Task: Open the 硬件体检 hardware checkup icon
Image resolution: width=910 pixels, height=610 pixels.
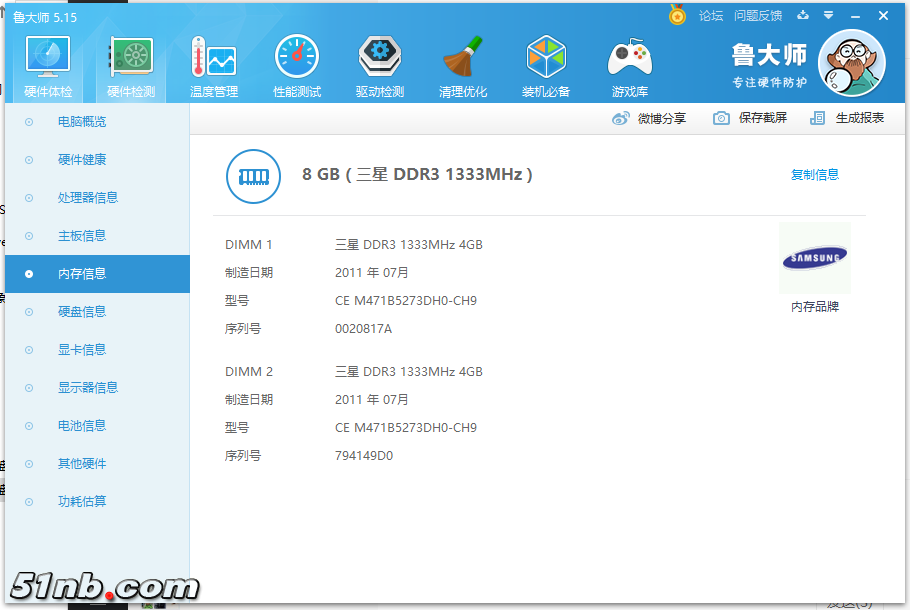Action: 47,65
